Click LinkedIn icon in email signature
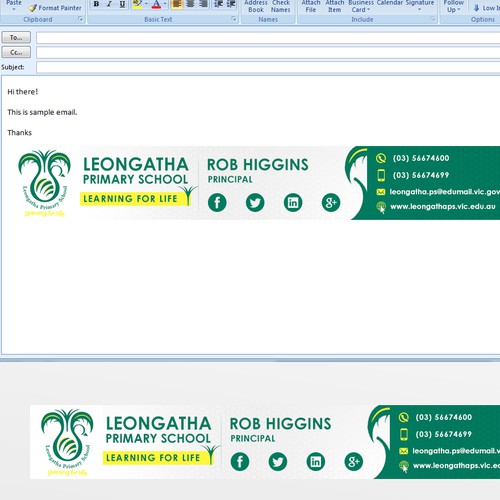The width and height of the screenshot is (500, 500). point(293,202)
